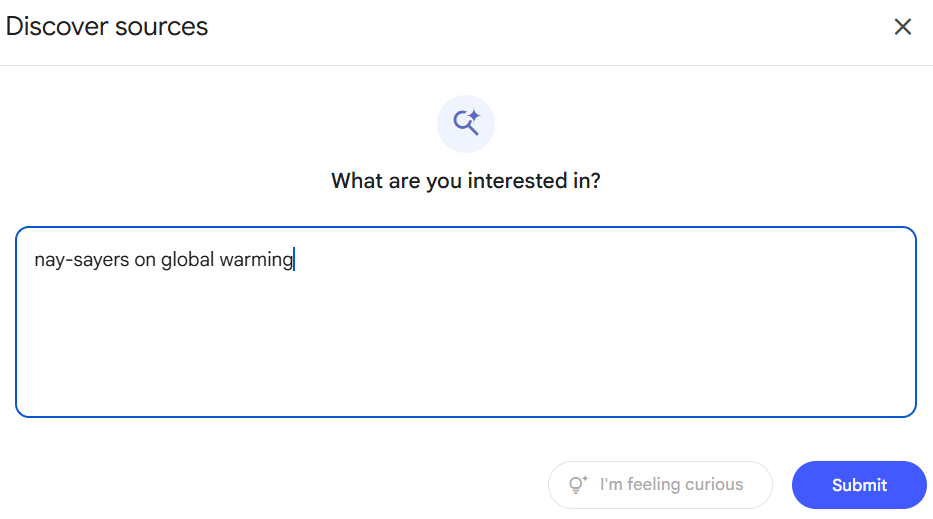Image resolution: width=933 pixels, height=519 pixels.
Task: Click the circular background behind the search icon
Action: coord(466,124)
